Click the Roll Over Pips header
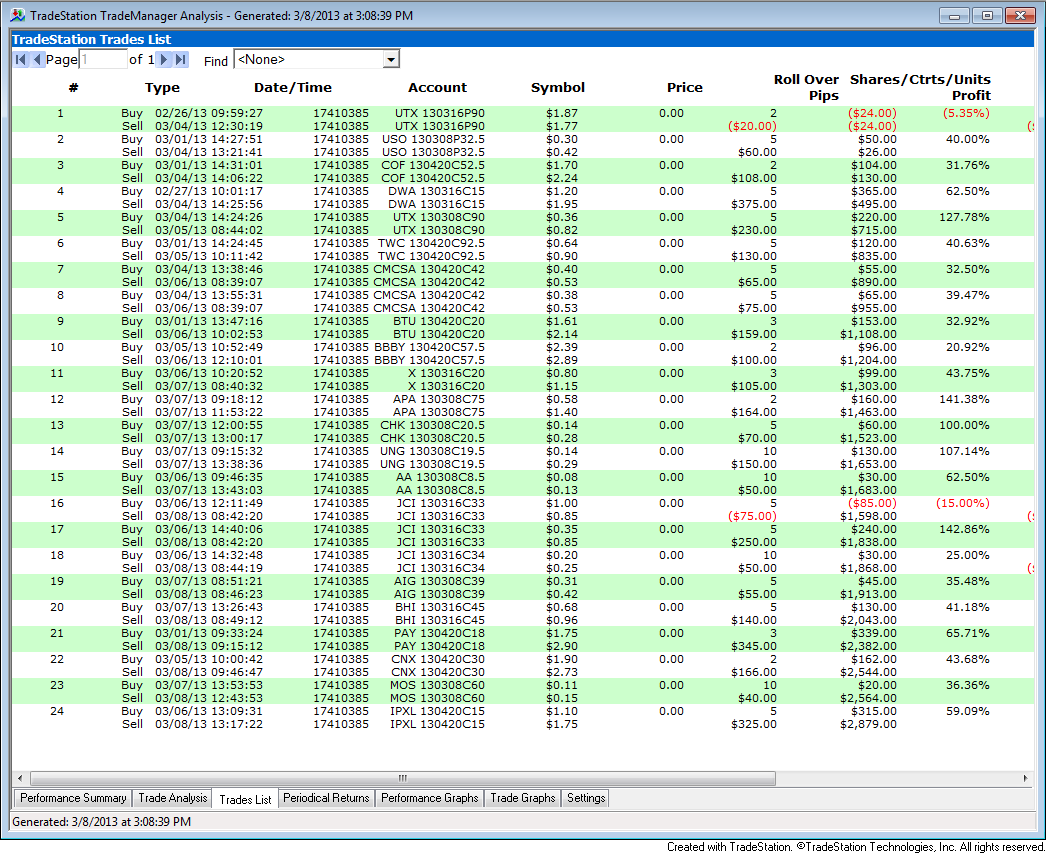The image size is (1046, 853). coord(806,87)
